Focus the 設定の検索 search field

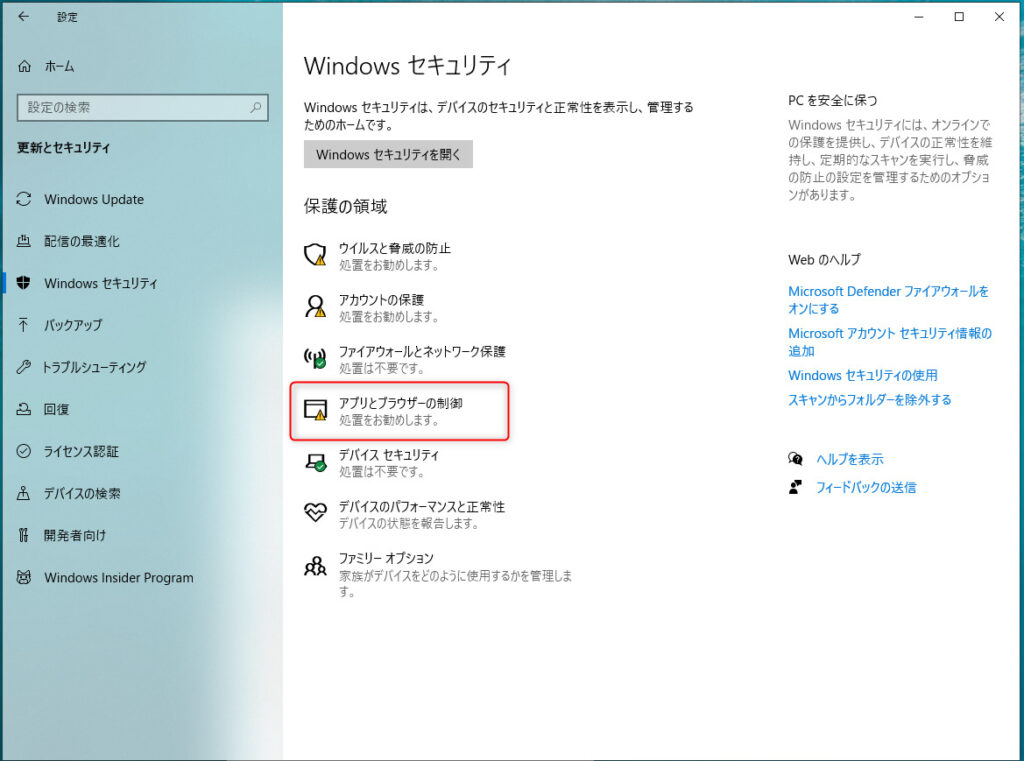[x=142, y=107]
